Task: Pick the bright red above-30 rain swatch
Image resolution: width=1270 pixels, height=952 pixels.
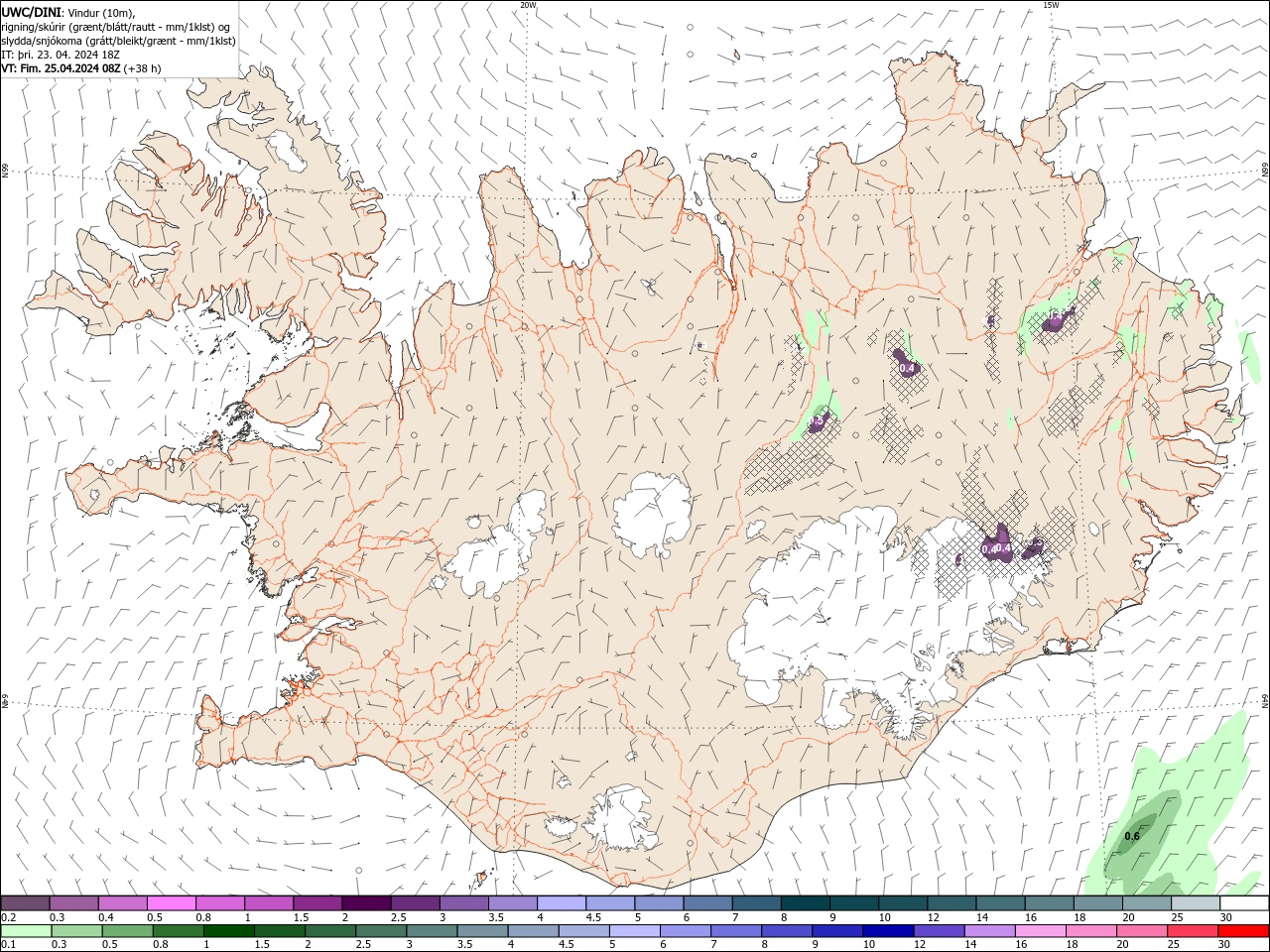Action: tap(1243, 930)
